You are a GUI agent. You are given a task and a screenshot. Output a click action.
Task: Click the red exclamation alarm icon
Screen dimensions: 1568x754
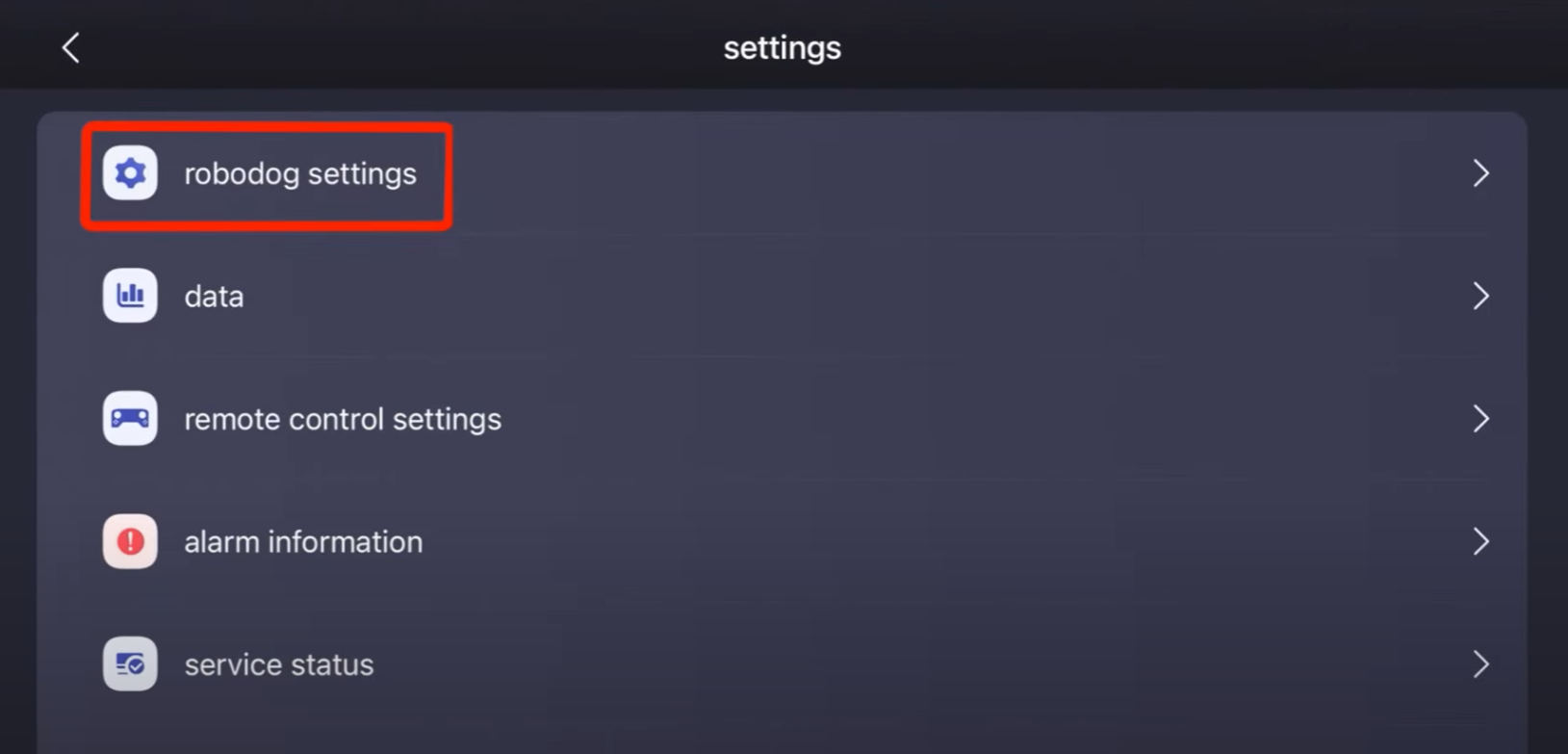[130, 541]
